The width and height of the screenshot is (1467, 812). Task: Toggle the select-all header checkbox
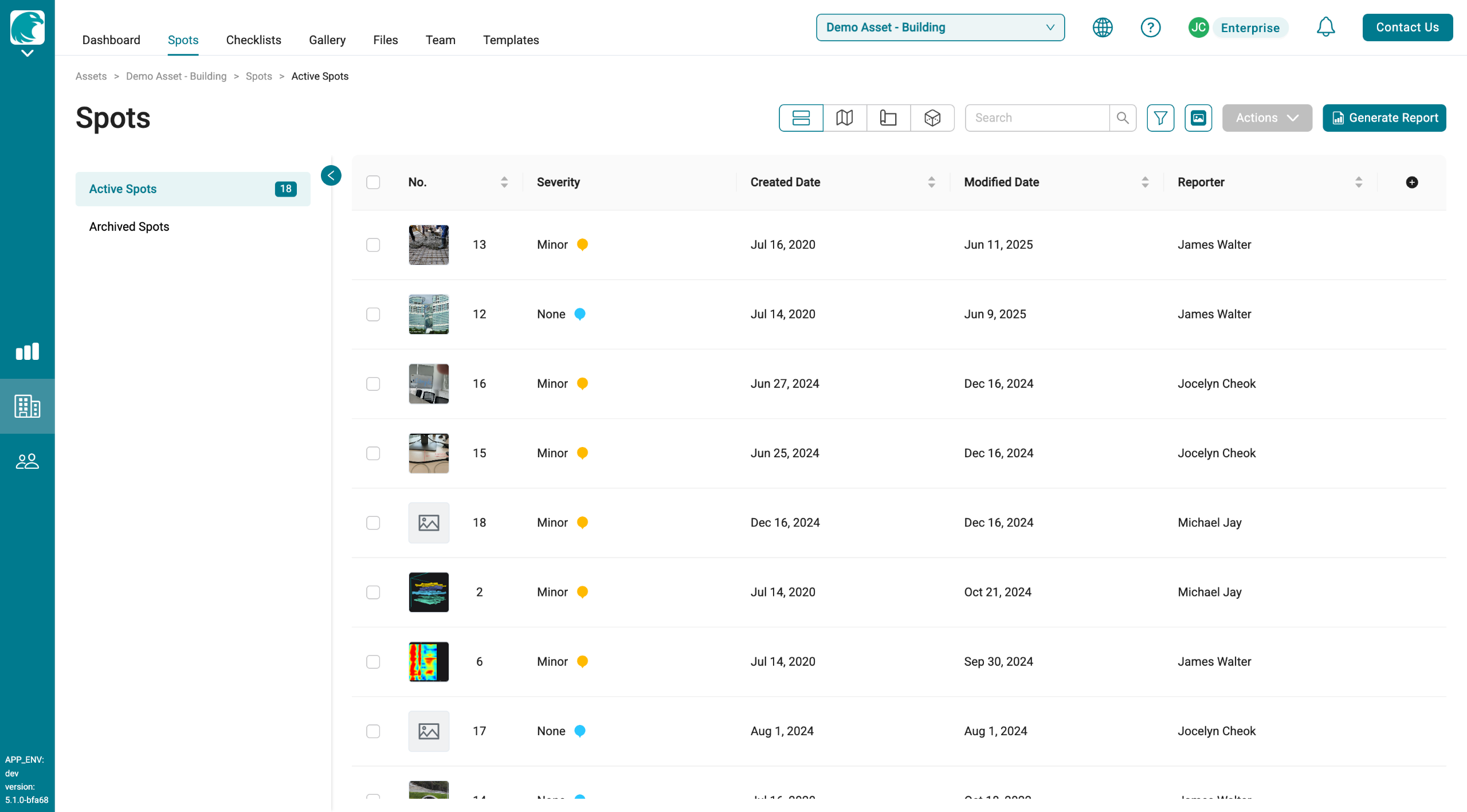tap(373, 182)
